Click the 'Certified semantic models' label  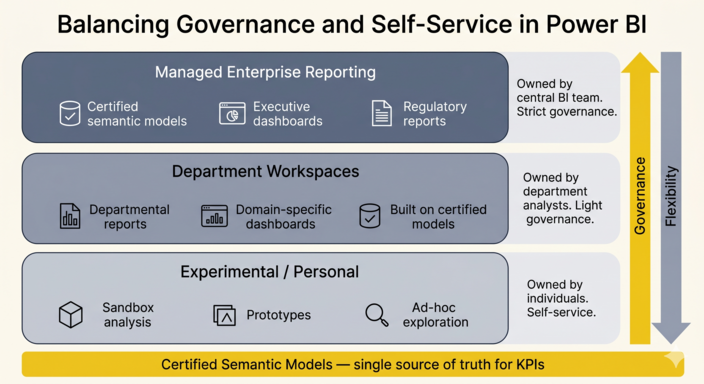click(137, 114)
